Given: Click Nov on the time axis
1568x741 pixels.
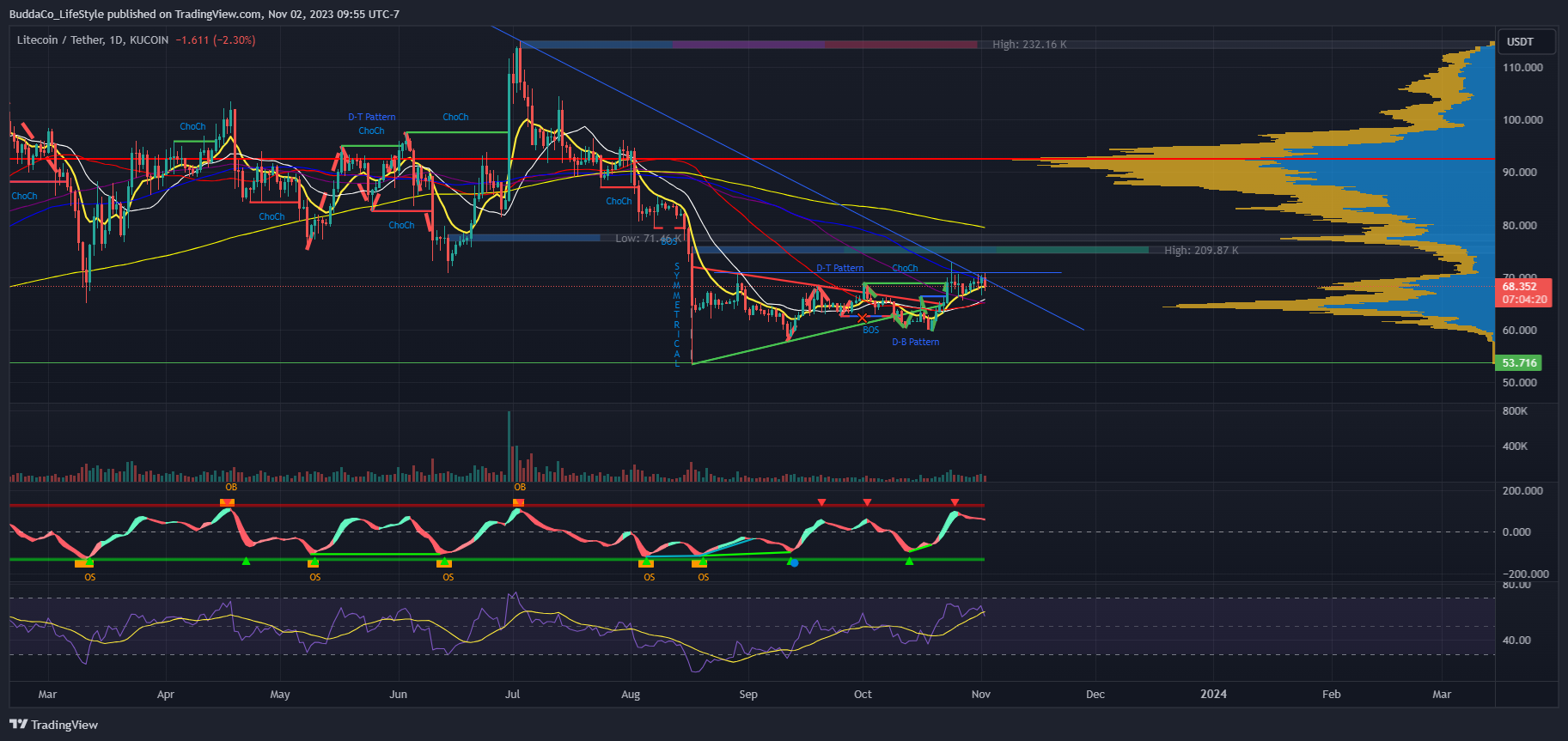Looking at the screenshot, I should 981,694.
